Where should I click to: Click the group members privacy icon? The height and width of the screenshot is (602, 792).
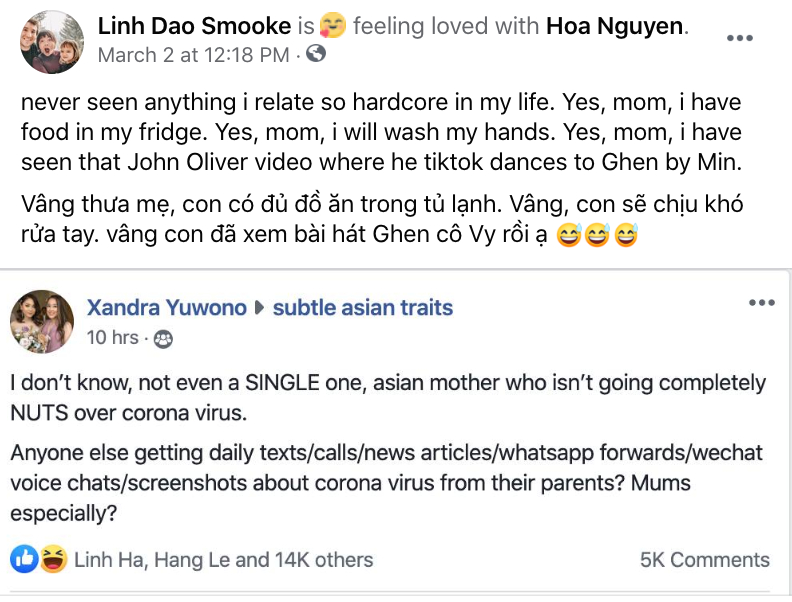(x=163, y=339)
